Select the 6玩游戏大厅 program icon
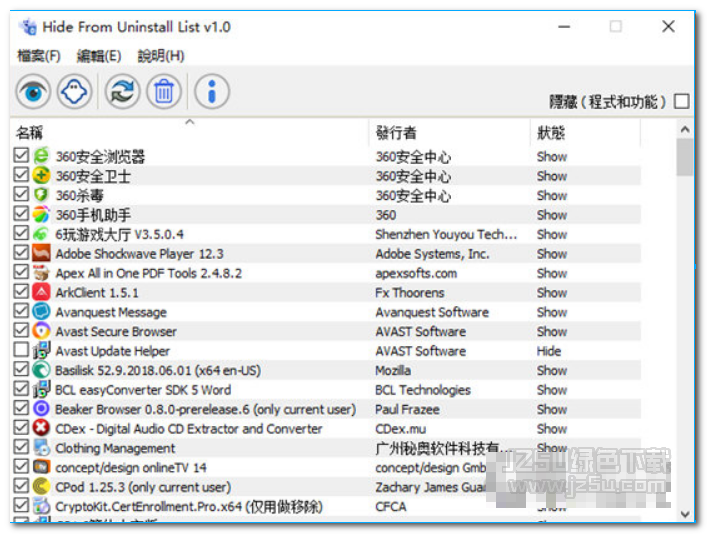707x534 pixels. (41, 234)
